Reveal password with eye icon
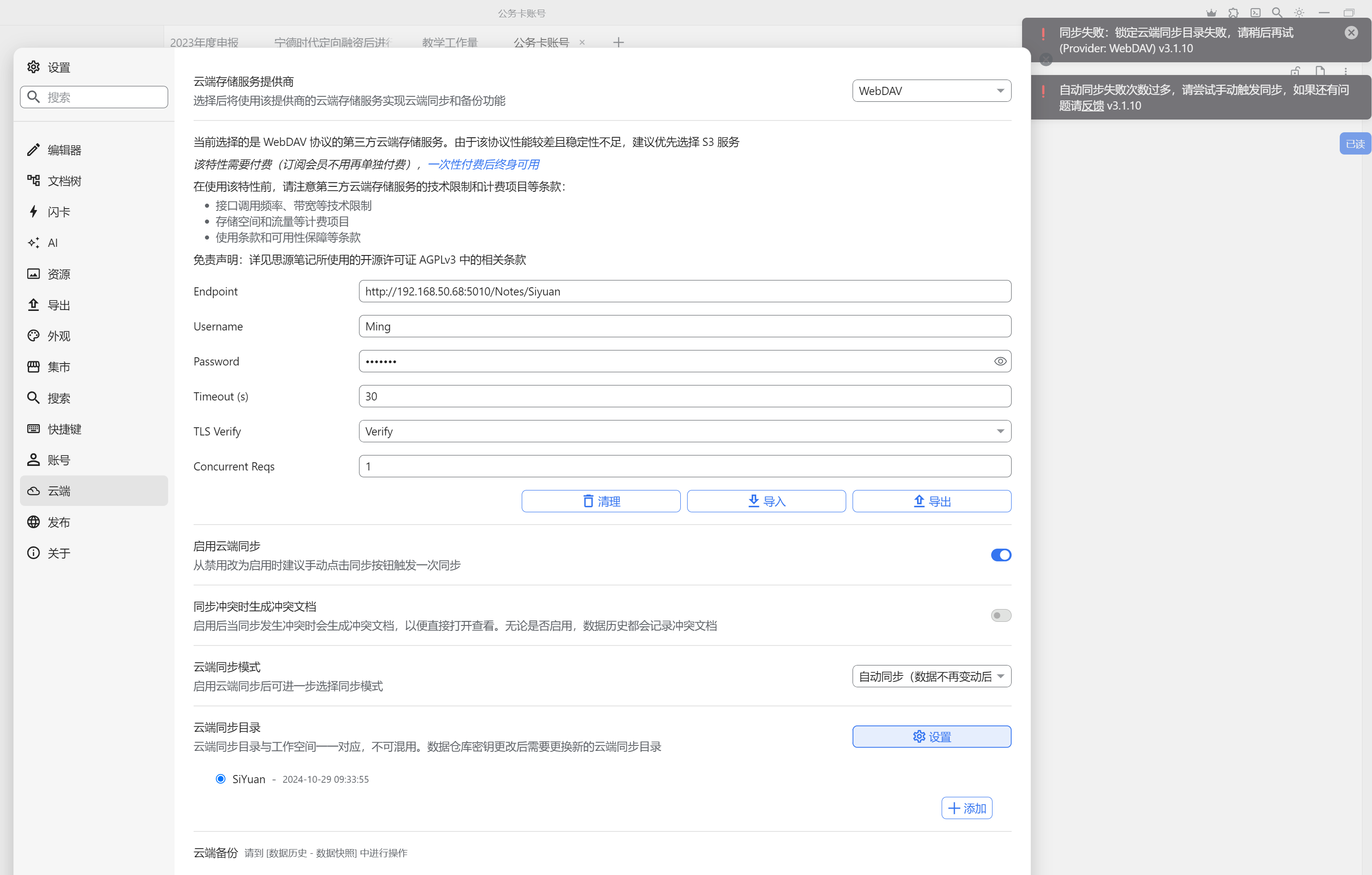 pos(1000,361)
